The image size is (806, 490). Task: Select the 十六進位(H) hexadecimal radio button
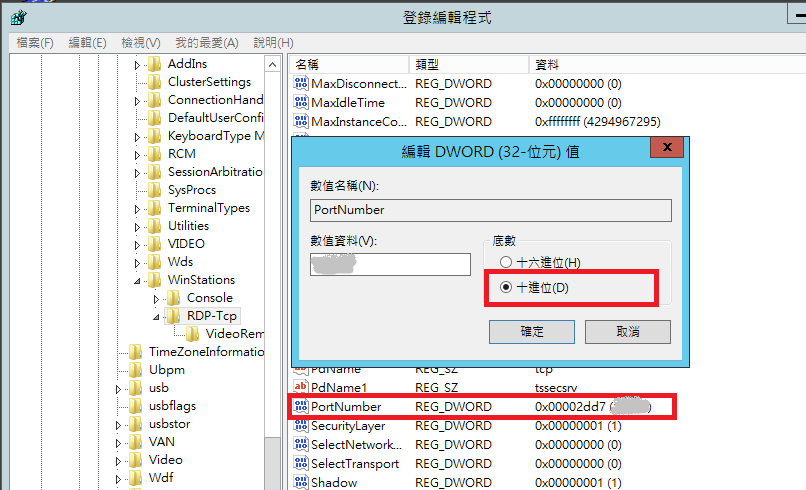click(506, 262)
